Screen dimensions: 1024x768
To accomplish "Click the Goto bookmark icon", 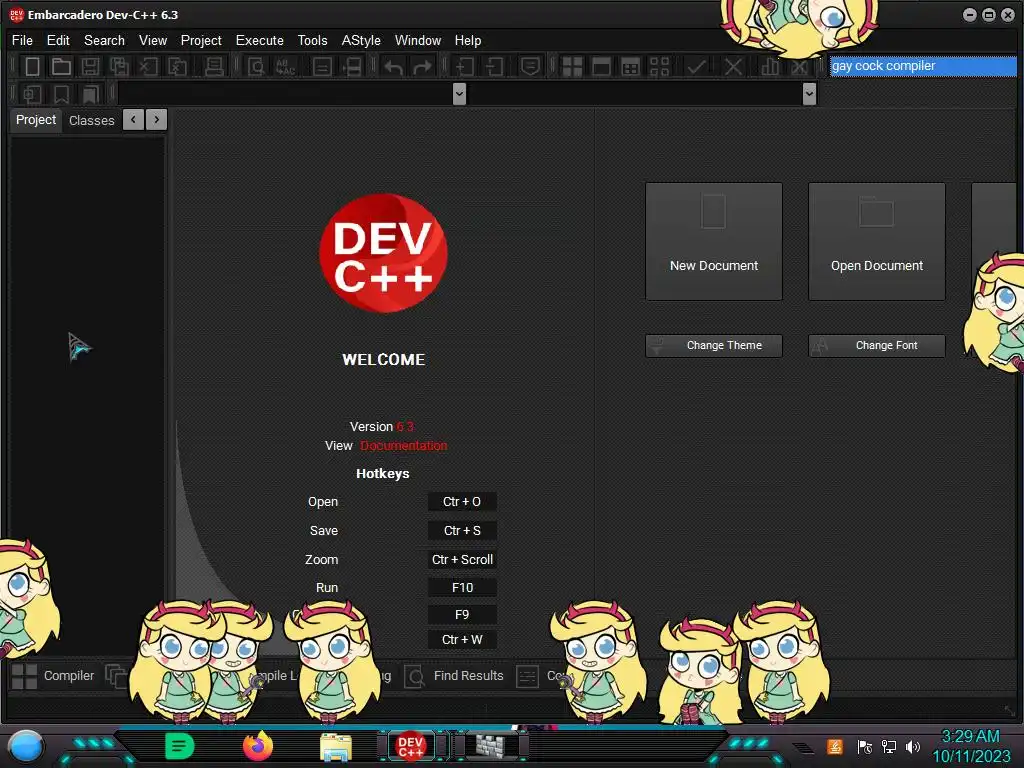I will [90, 94].
